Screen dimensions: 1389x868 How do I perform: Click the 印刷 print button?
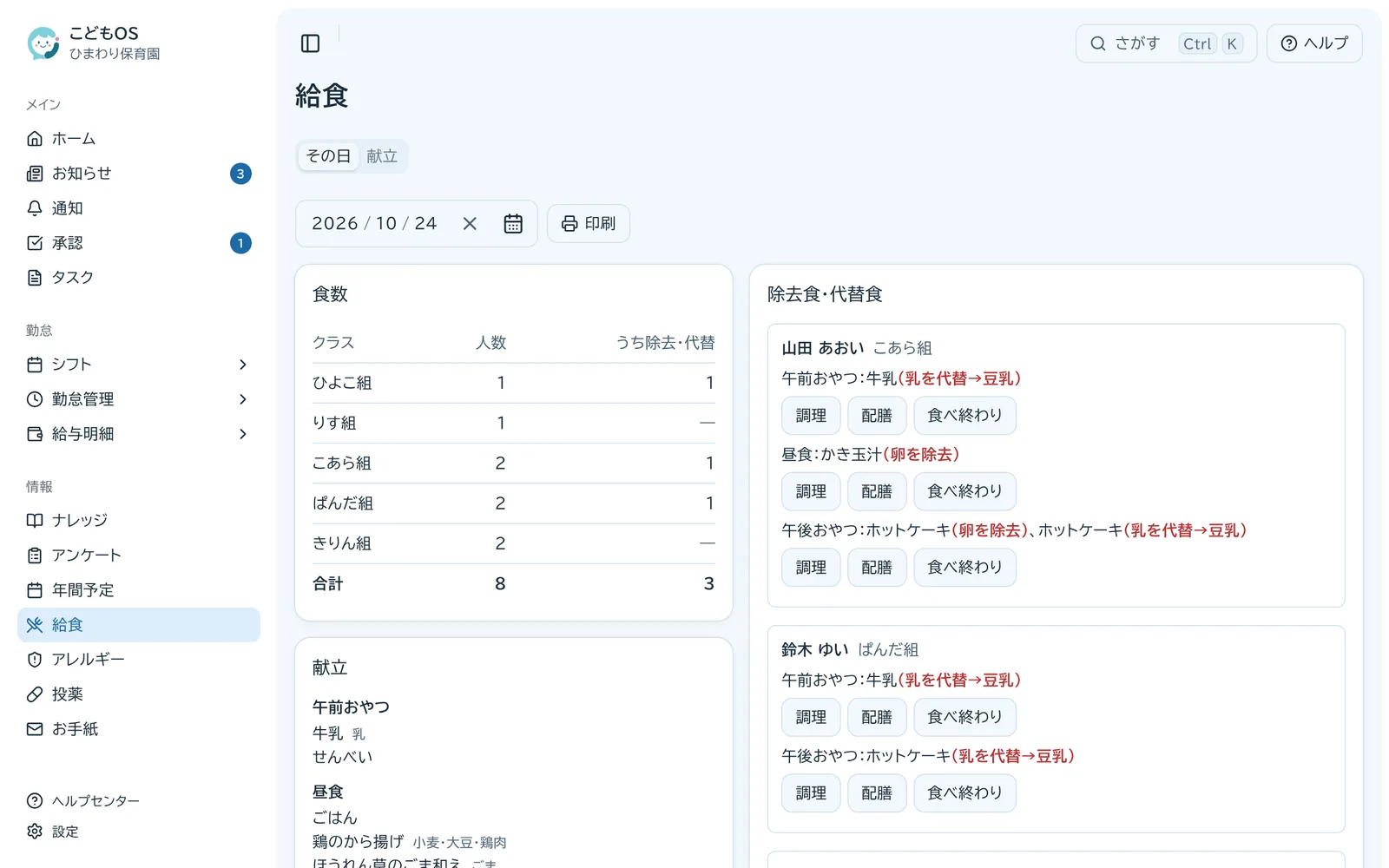click(x=589, y=224)
